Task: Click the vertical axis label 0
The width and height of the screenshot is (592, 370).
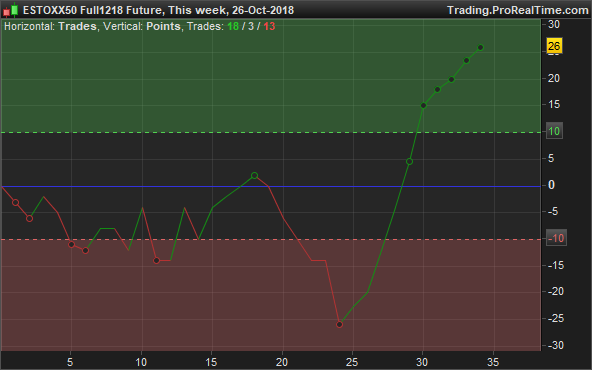Action: pyautogui.click(x=551, y=185)
